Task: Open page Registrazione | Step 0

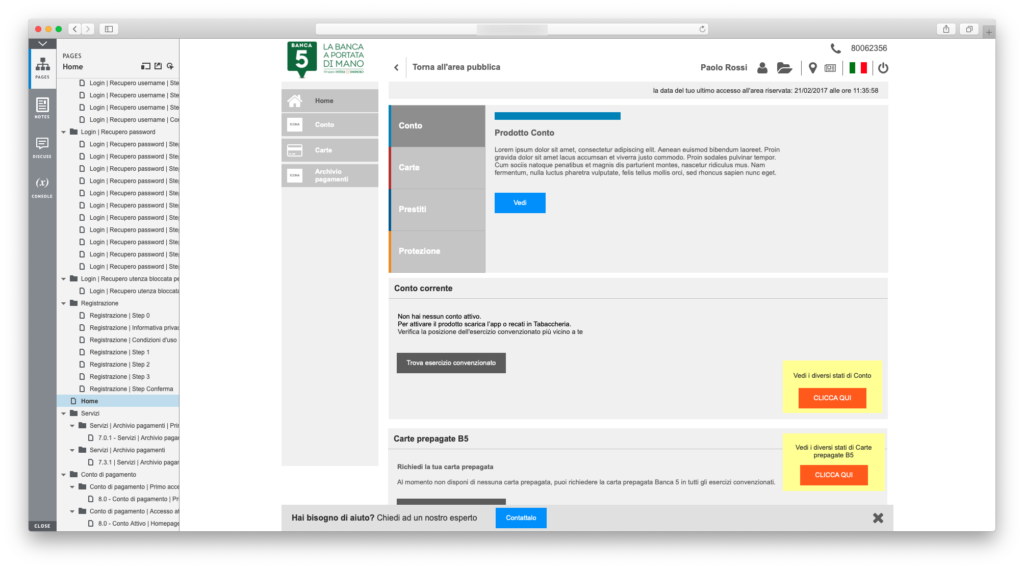Action: [119, 316]
